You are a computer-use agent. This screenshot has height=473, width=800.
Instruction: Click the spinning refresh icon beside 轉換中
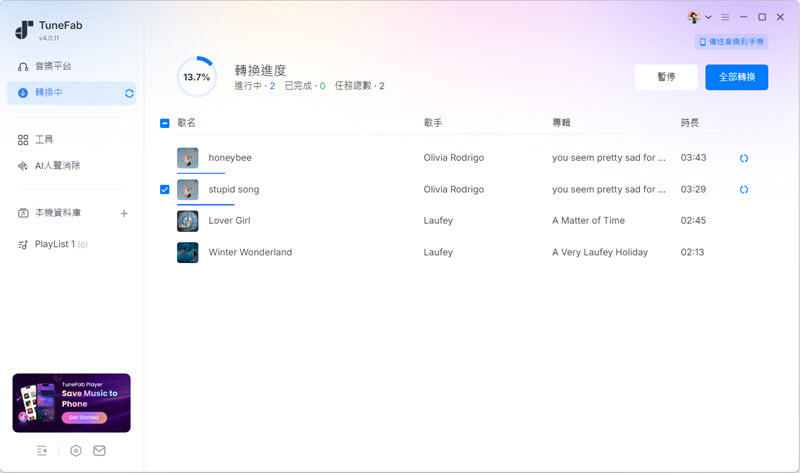(129, 93)
